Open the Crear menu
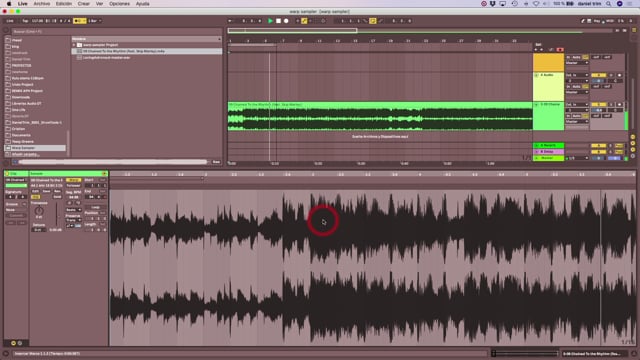The image size is (640, 360). click(x=83, y=4)
